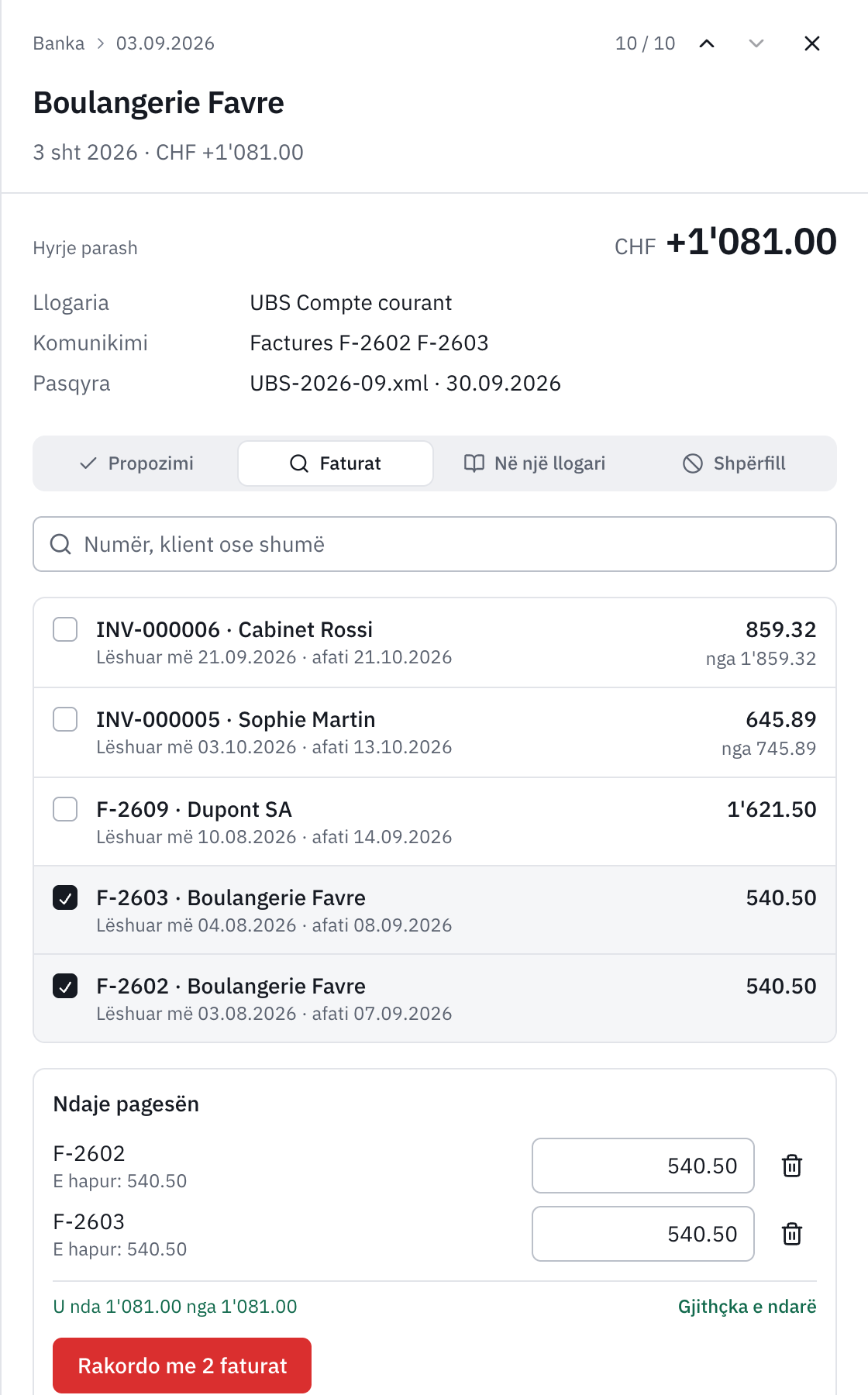Click the U nda 1'081.00 nga 1'081.00 summary

175,1307
